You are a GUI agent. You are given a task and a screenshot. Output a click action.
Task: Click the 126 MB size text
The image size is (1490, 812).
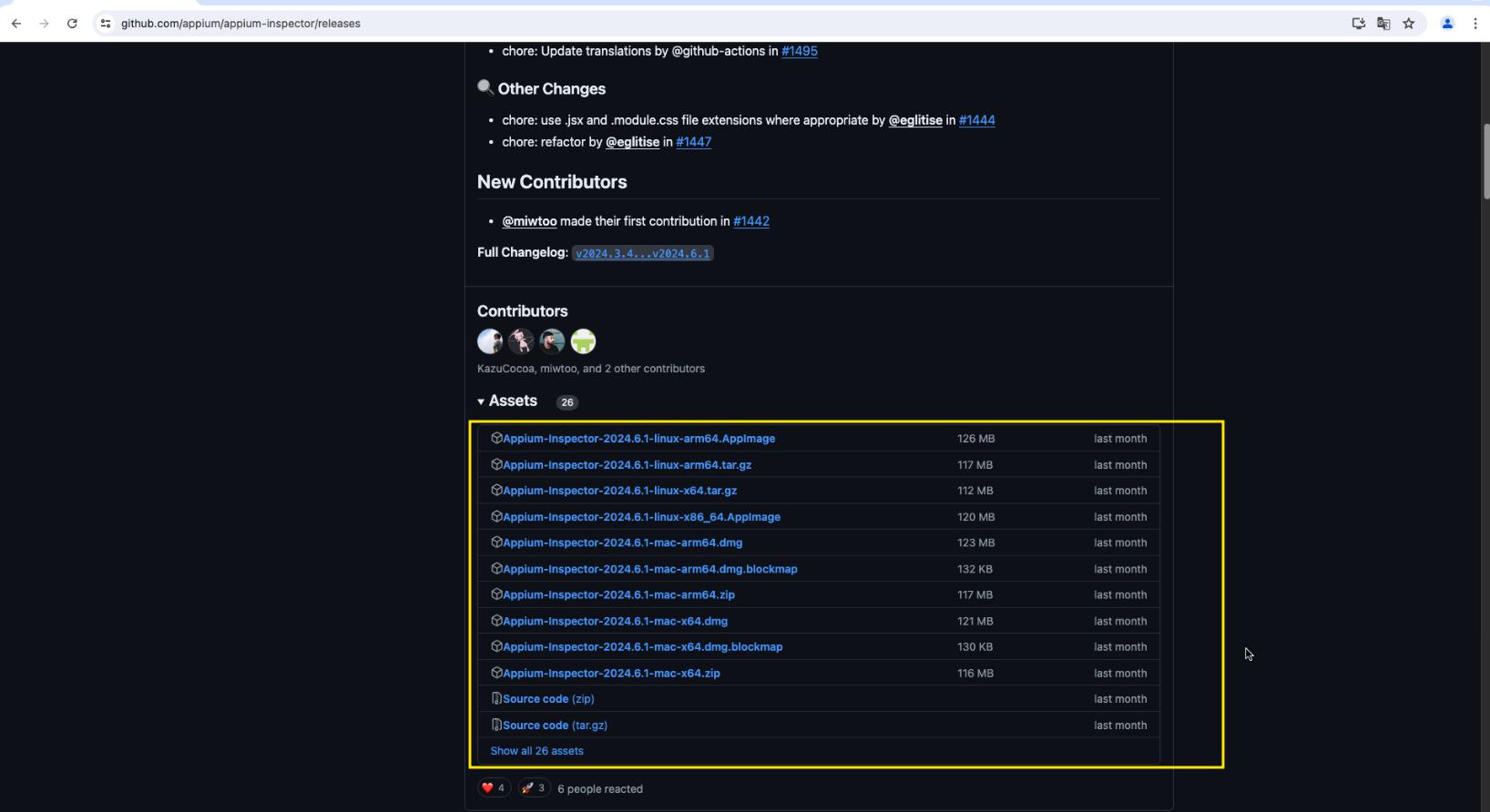pyautogui.click(x=975, y=439)
